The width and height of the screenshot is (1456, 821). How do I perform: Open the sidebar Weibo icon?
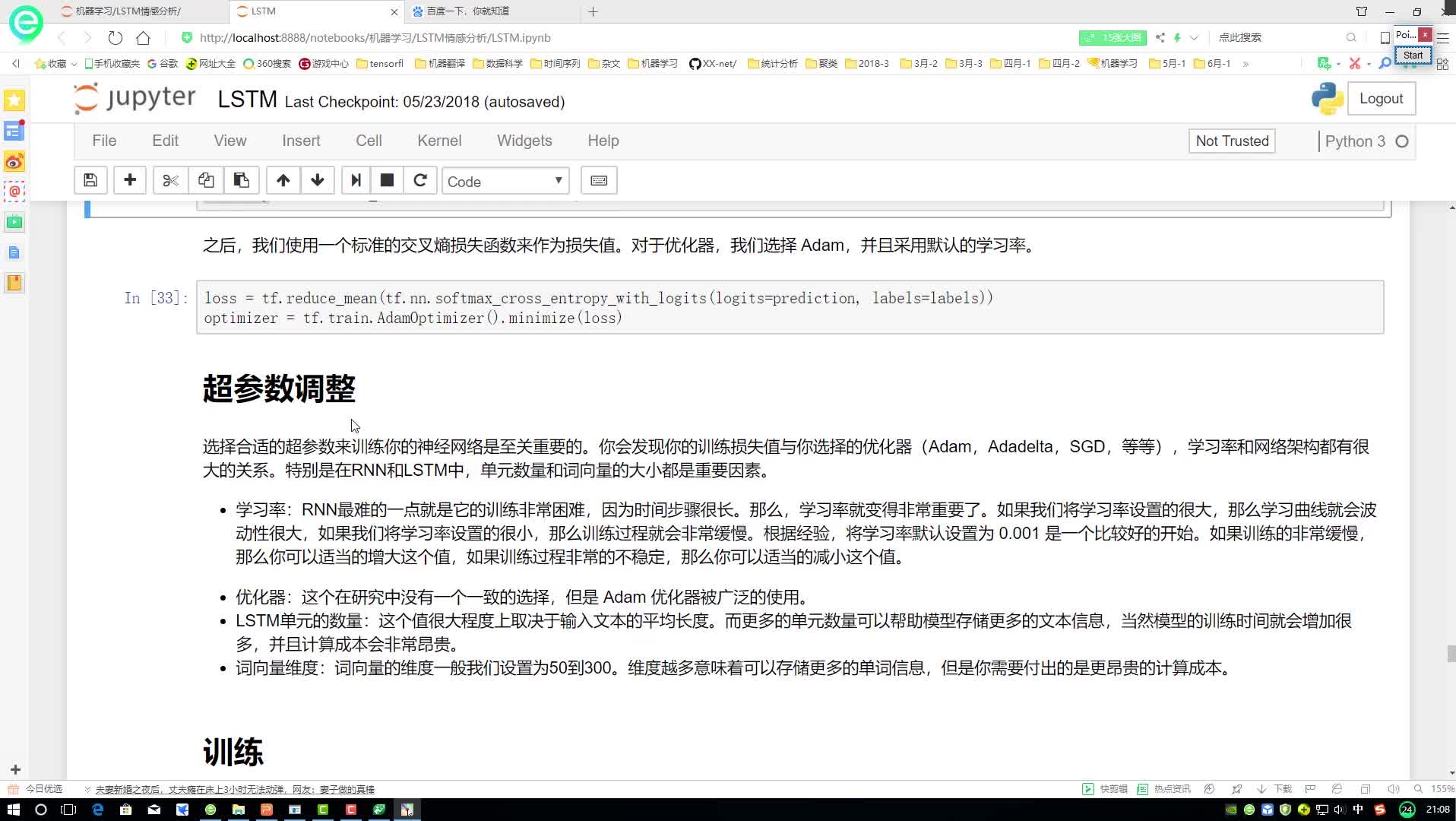point(14,161)
